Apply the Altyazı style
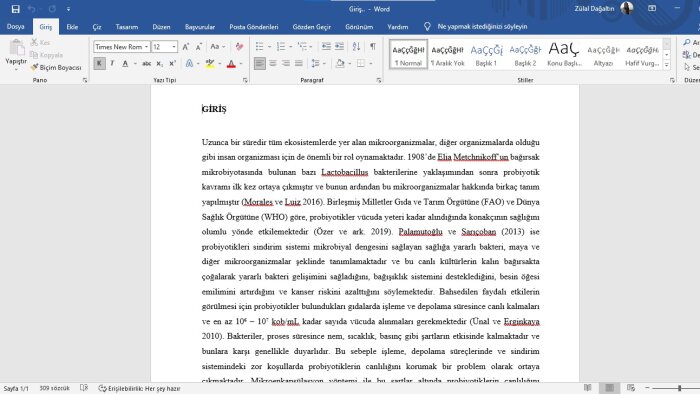The image size is (700, 394). pyautogui.click(x=603, y=54)
